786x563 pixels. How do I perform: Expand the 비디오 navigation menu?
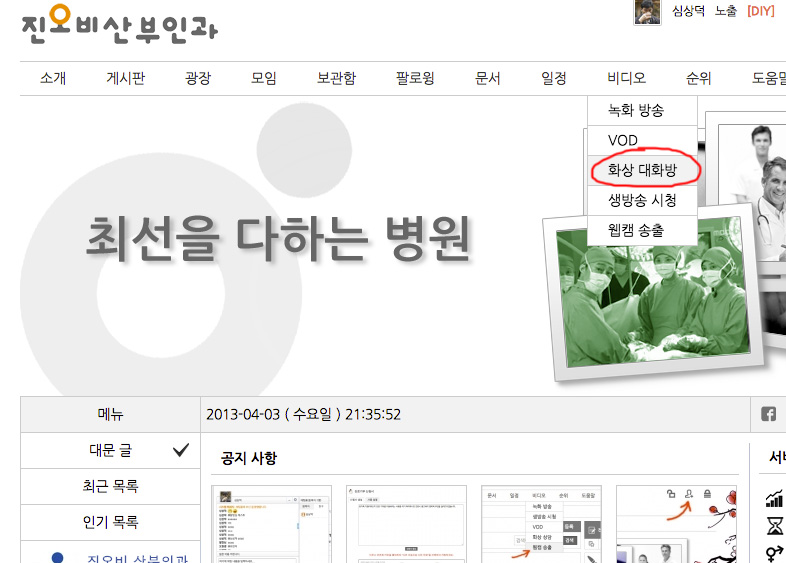click(x=626, y=78)
